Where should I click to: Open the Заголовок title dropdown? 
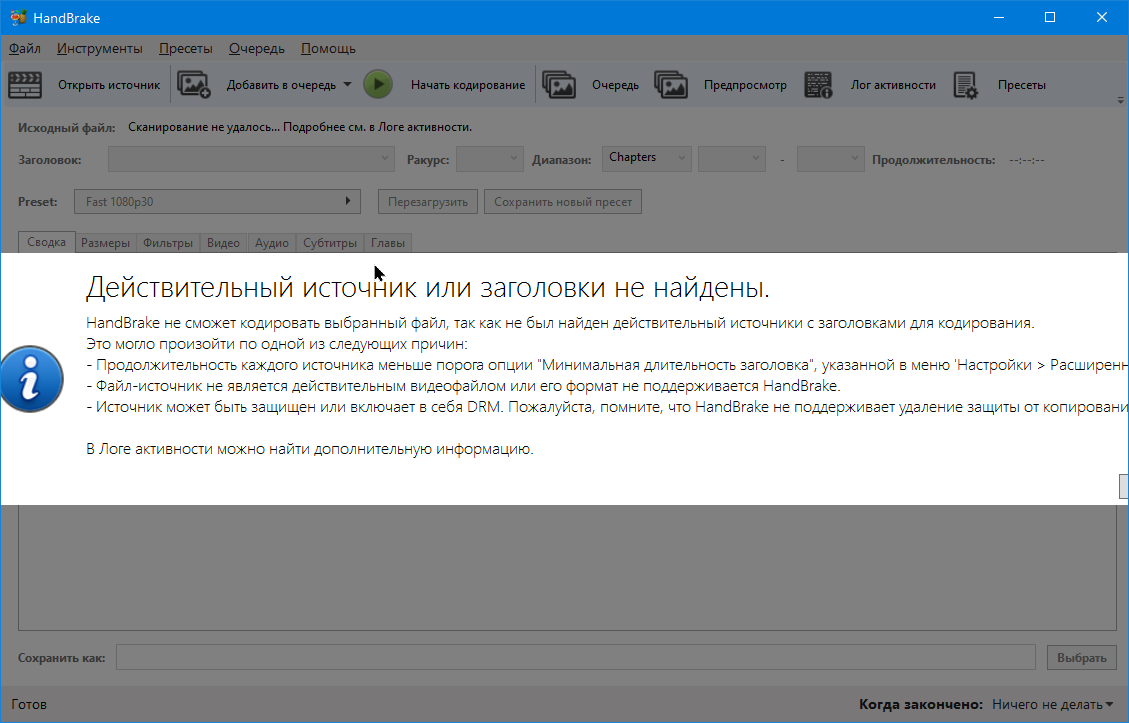click(251, 158)
